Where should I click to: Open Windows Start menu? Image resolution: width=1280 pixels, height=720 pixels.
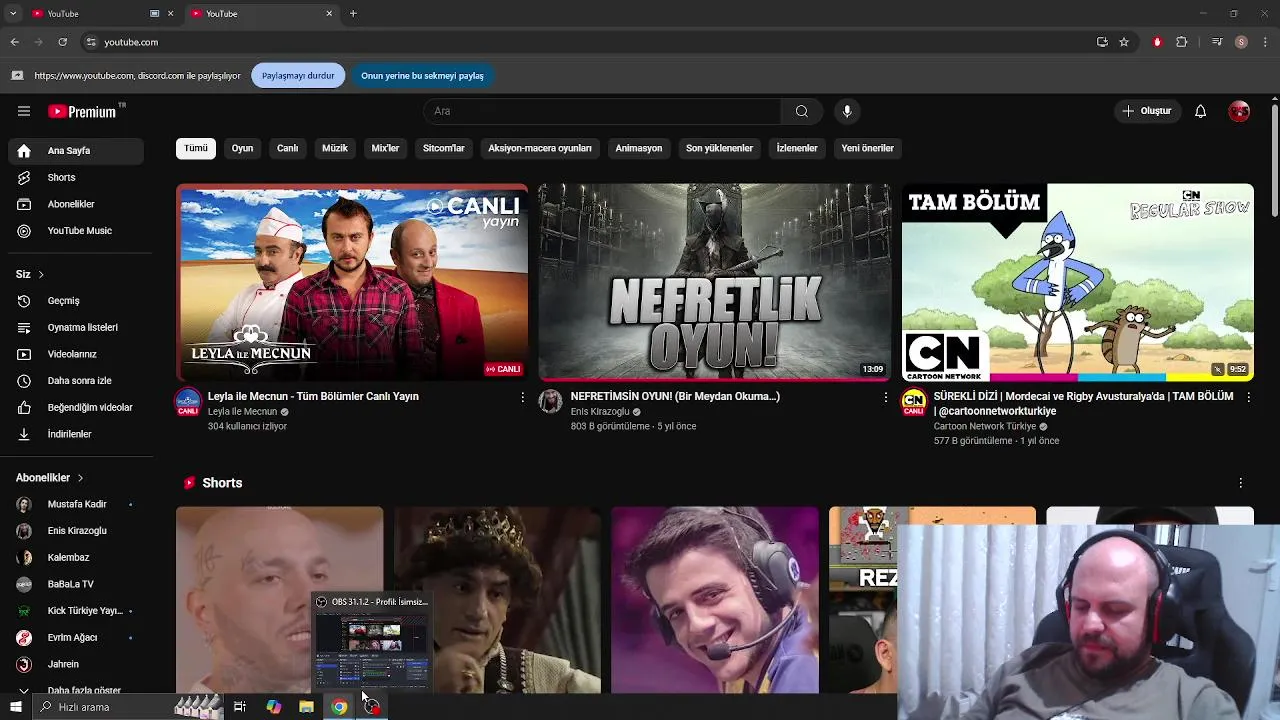point(15,707)
